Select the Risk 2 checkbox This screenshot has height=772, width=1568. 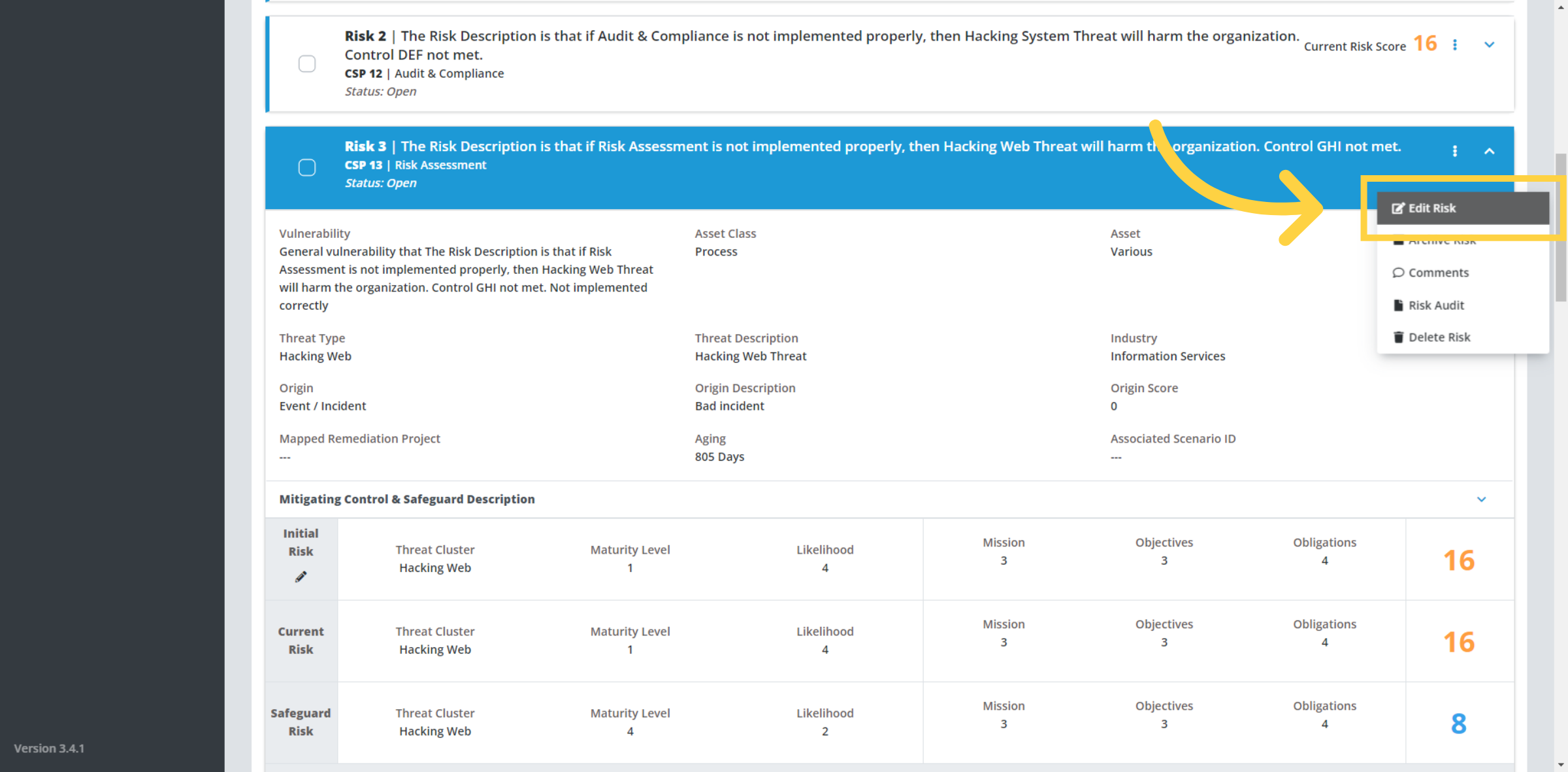coord(307,63)
